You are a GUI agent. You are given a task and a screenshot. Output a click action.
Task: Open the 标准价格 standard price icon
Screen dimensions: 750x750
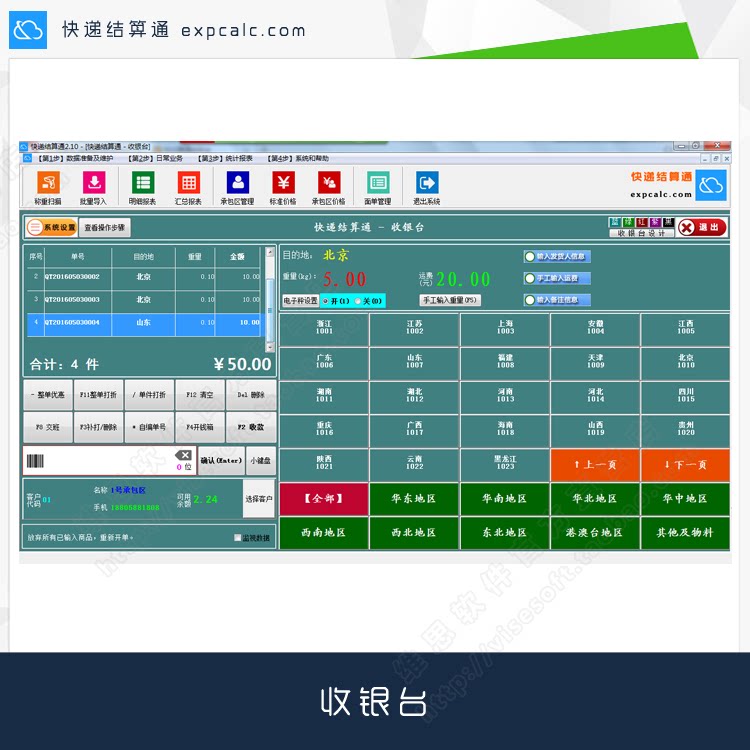283,188
